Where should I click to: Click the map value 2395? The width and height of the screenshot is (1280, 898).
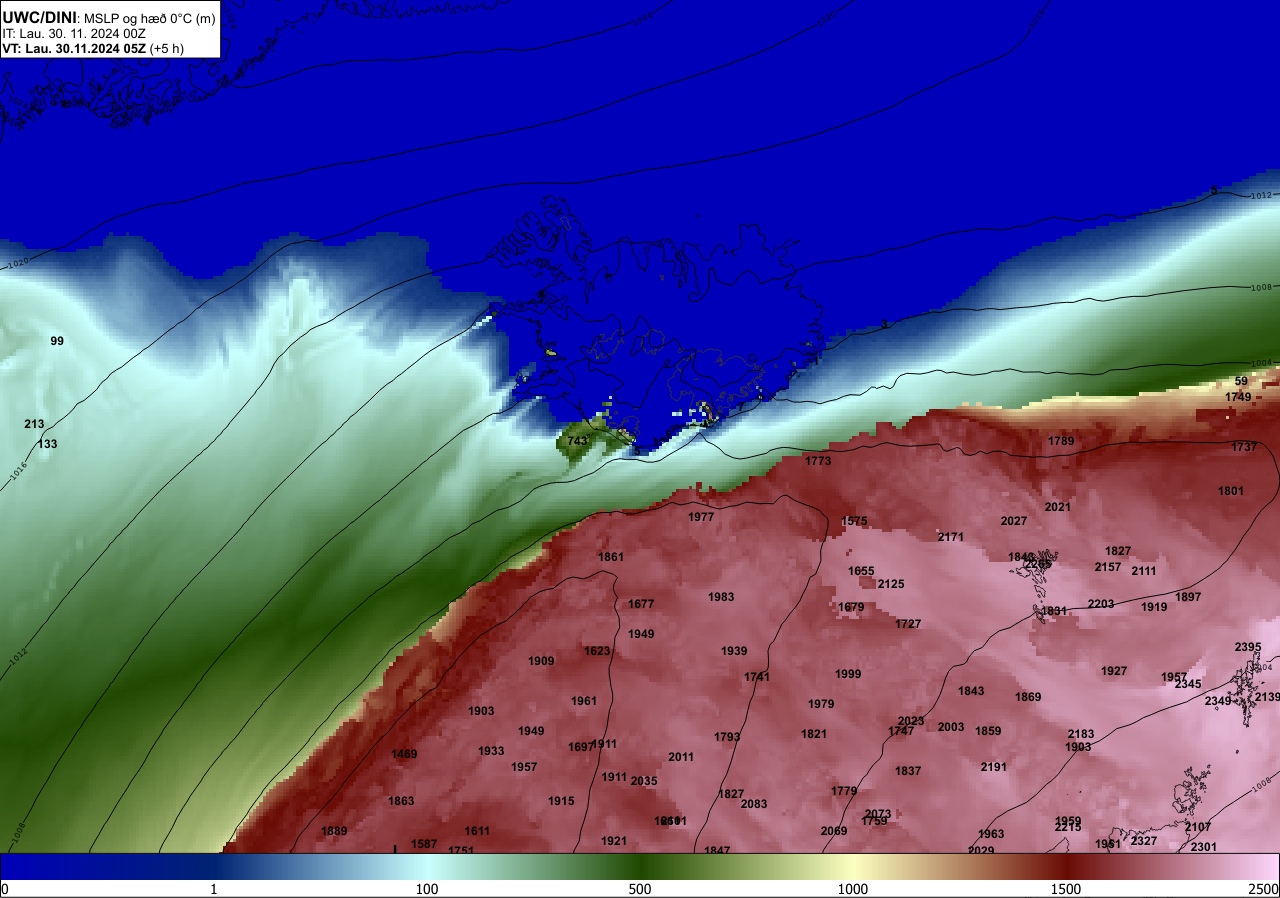pyautogui.click(x=1248, y=647)
